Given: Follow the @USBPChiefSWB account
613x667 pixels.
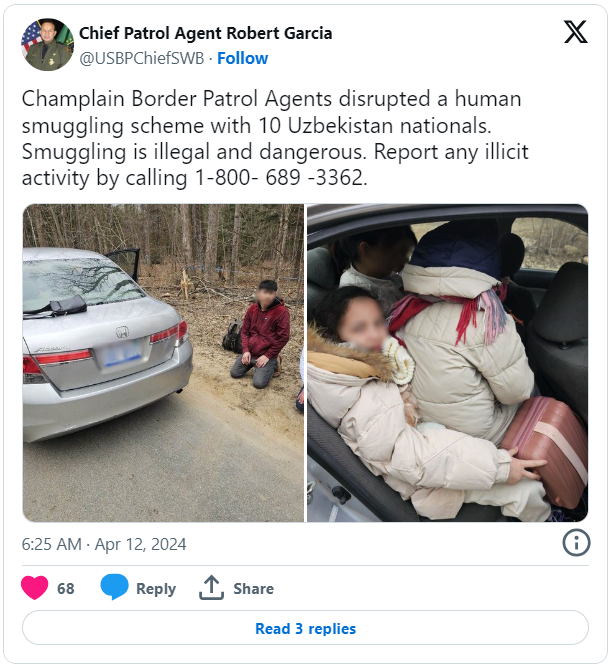Looking at the screenshot, I should click(x=242, y=58).
